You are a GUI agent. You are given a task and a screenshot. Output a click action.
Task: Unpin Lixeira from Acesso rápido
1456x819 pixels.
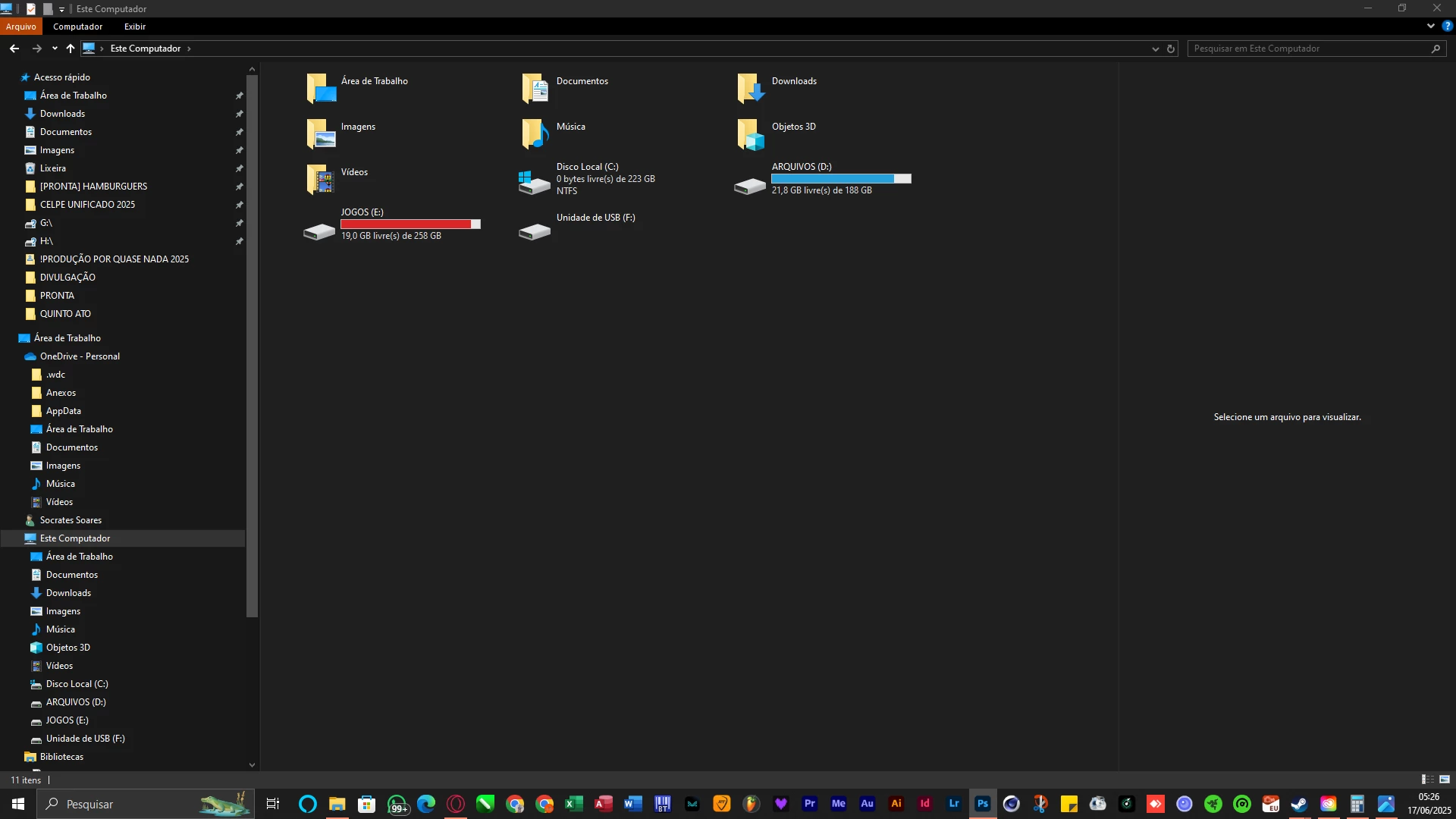[239, 168]
